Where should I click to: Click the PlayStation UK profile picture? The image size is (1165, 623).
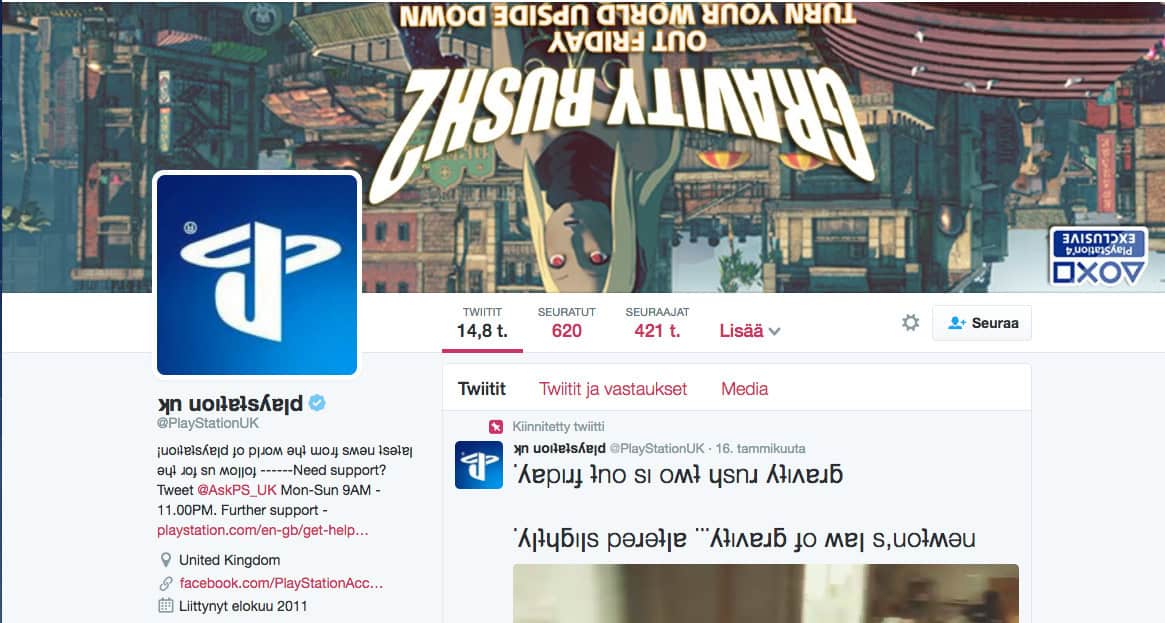(257, 275)
